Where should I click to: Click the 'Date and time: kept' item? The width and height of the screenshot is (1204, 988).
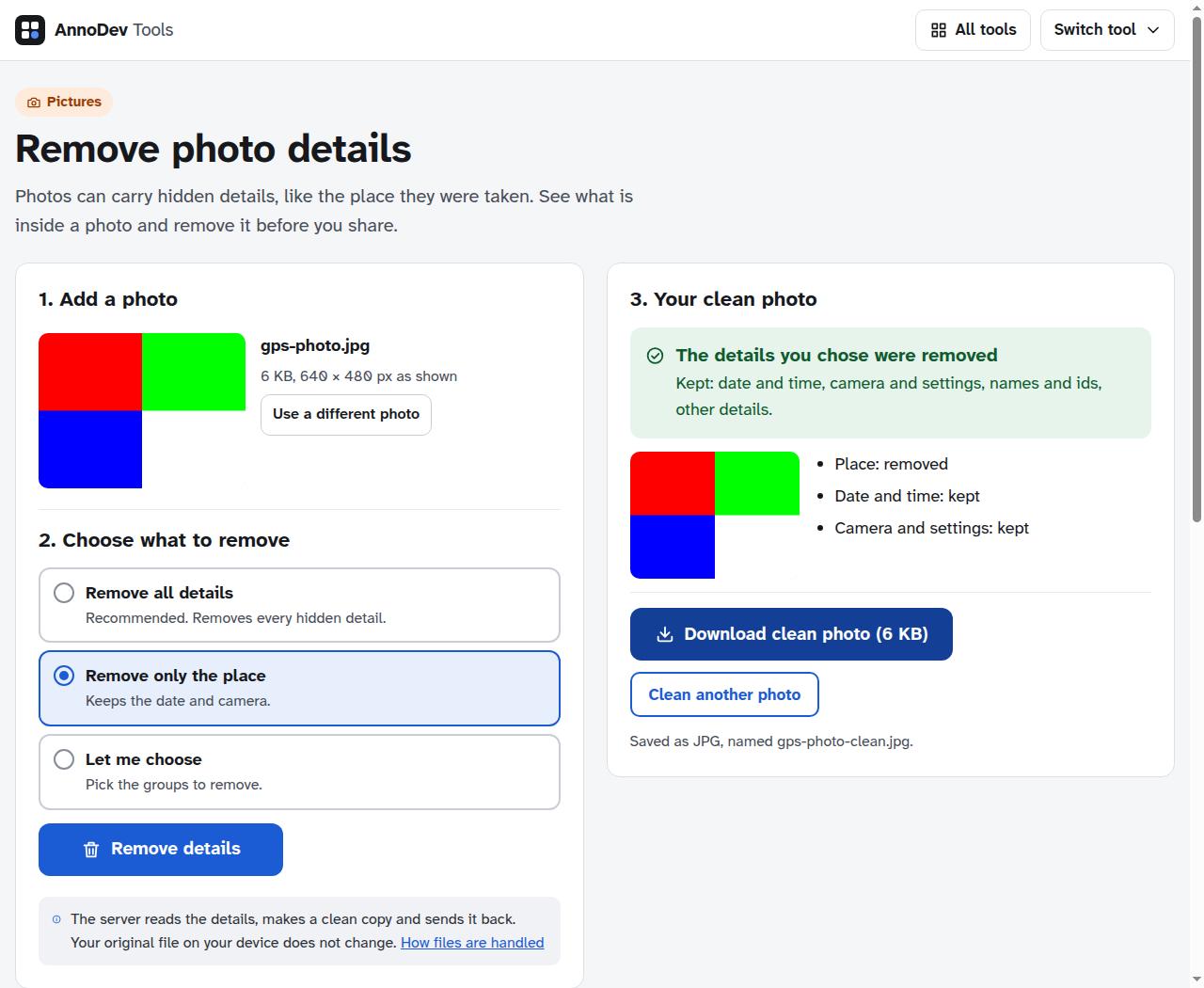tap(907, 497)
